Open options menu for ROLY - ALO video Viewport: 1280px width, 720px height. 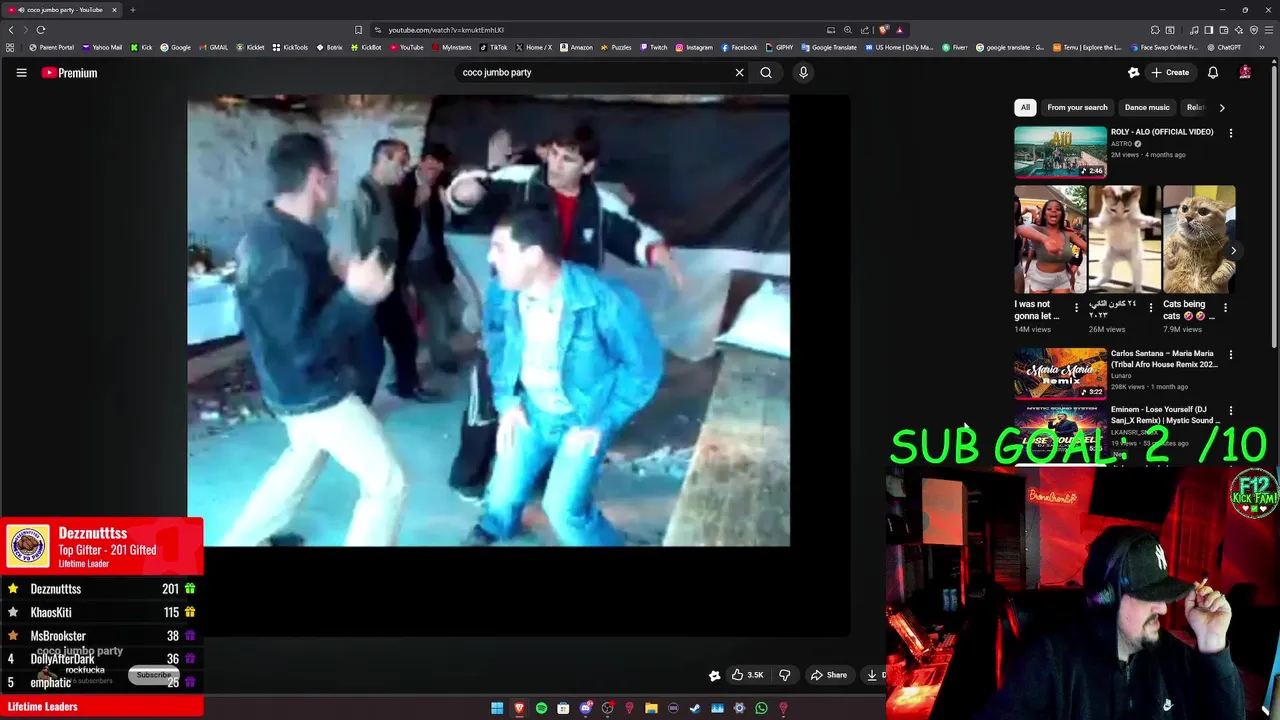pyautogui.click(x=1231, y=132)
